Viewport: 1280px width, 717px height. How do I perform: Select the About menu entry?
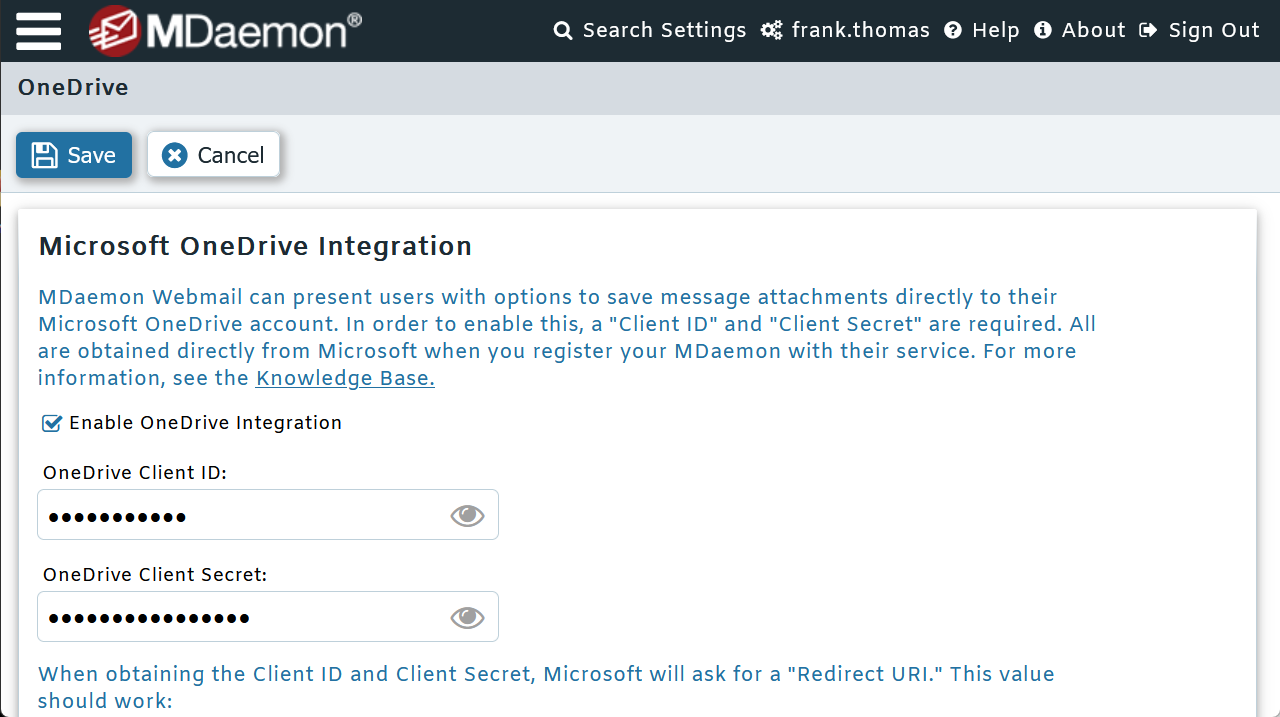[1092, 30]
